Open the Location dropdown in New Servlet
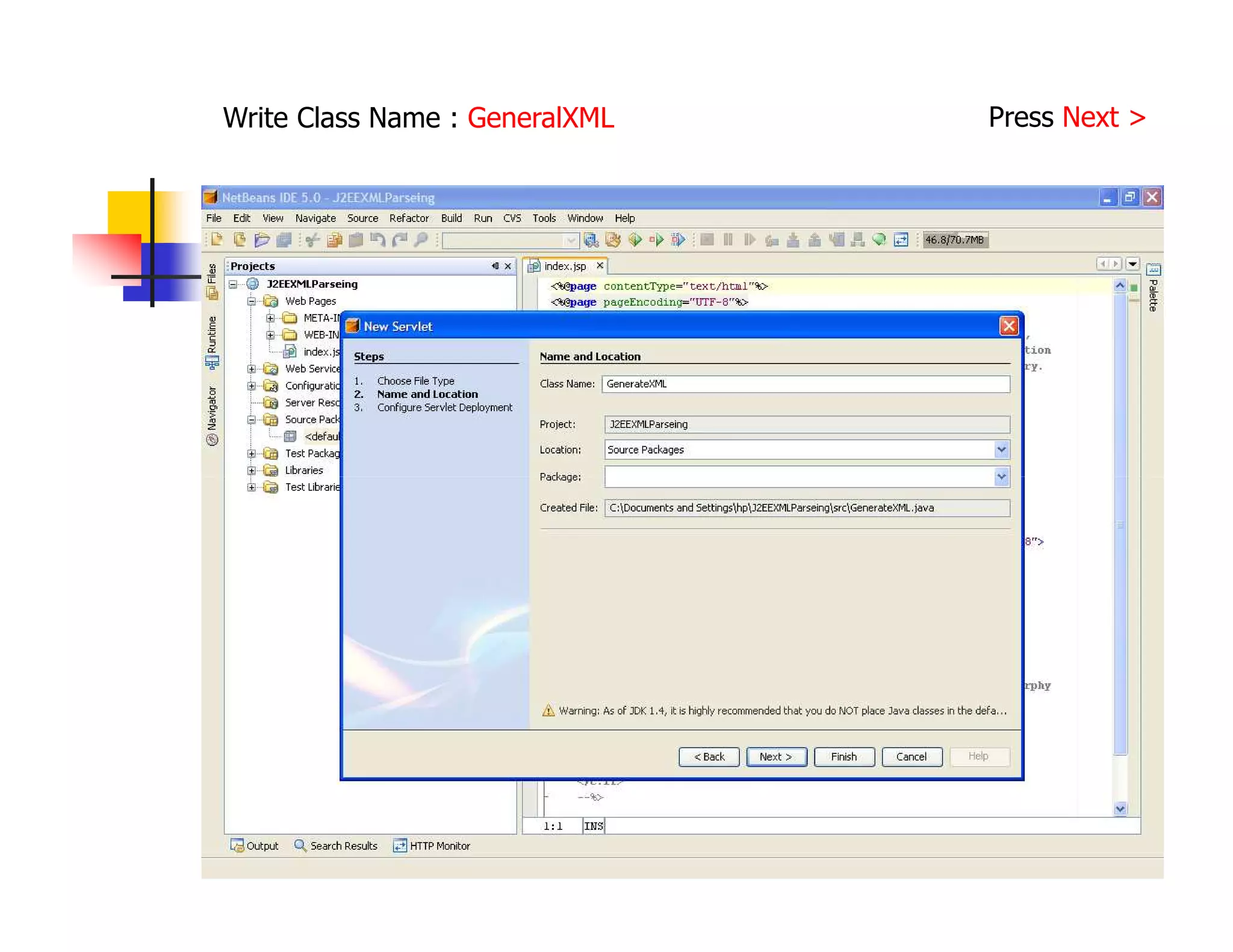This screenshot has width=1233, height=952. coord(1001,450)
